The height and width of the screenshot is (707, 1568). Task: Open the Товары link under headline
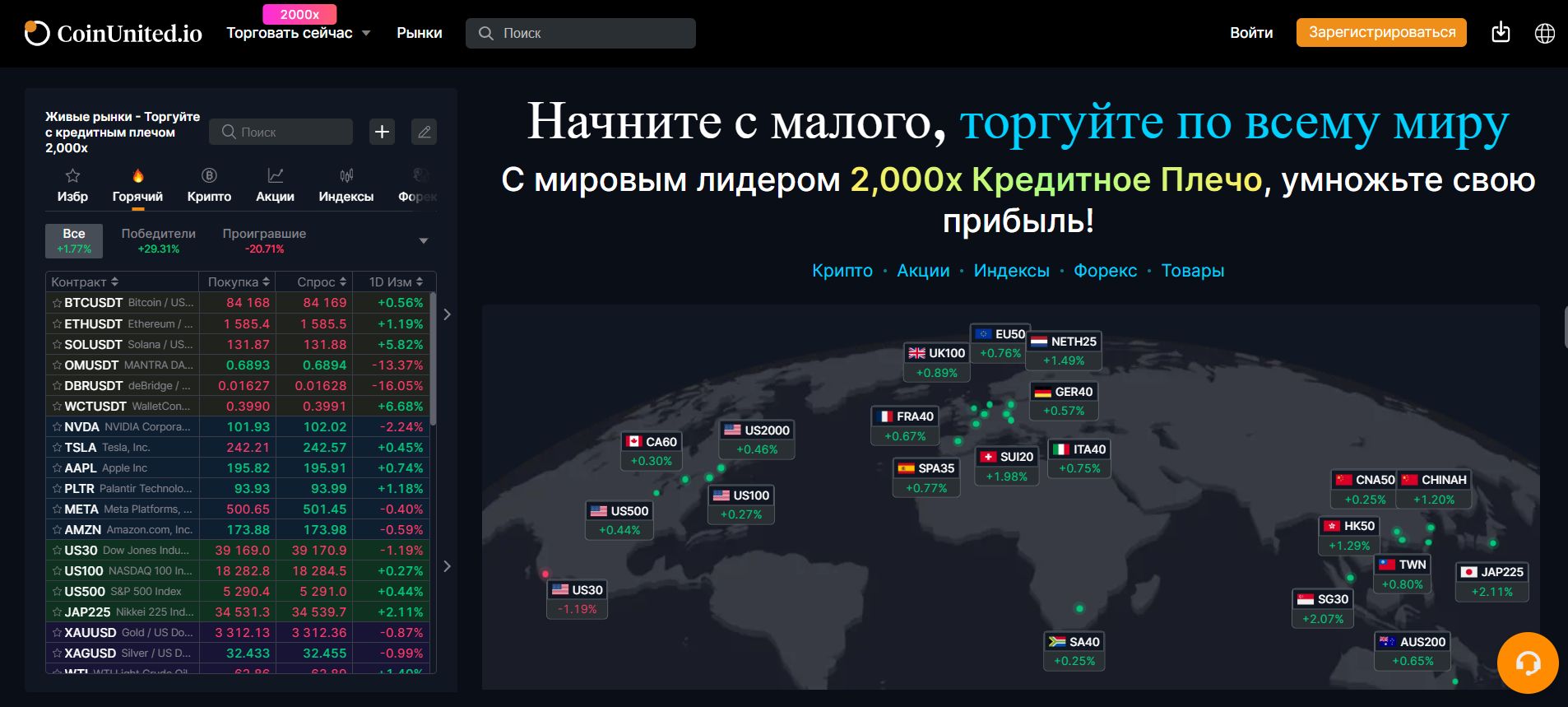pyautogui.click(x=1193, y=271)
